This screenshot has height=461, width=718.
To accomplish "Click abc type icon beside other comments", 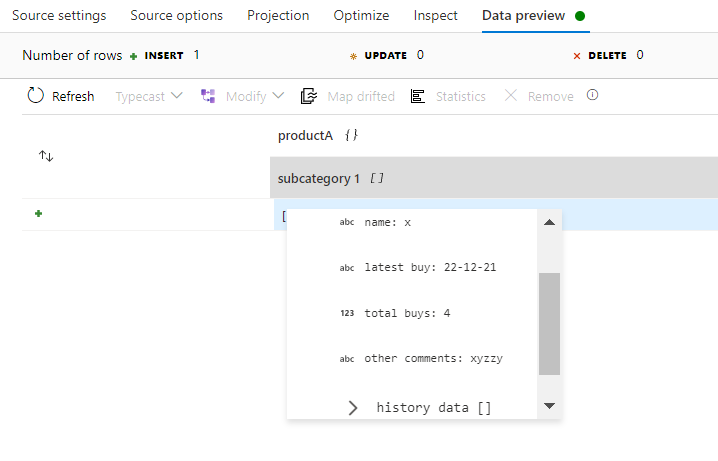I will coord(347,359).
